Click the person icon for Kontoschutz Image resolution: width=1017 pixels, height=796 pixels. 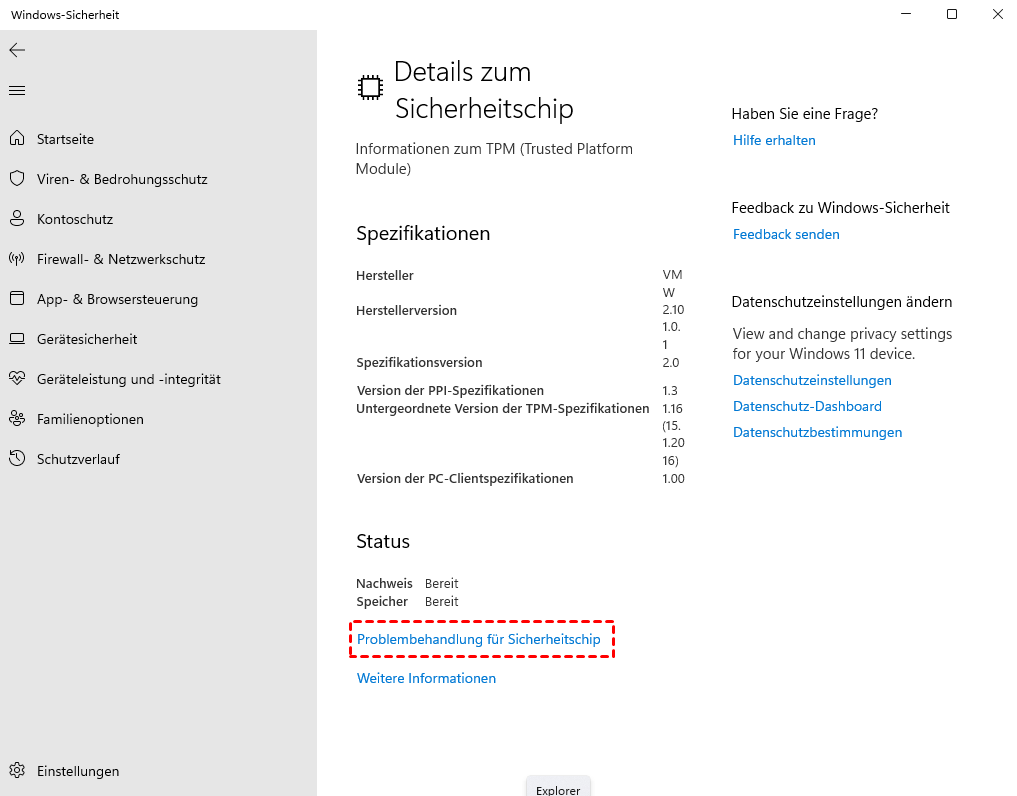[x=17, y=219]
